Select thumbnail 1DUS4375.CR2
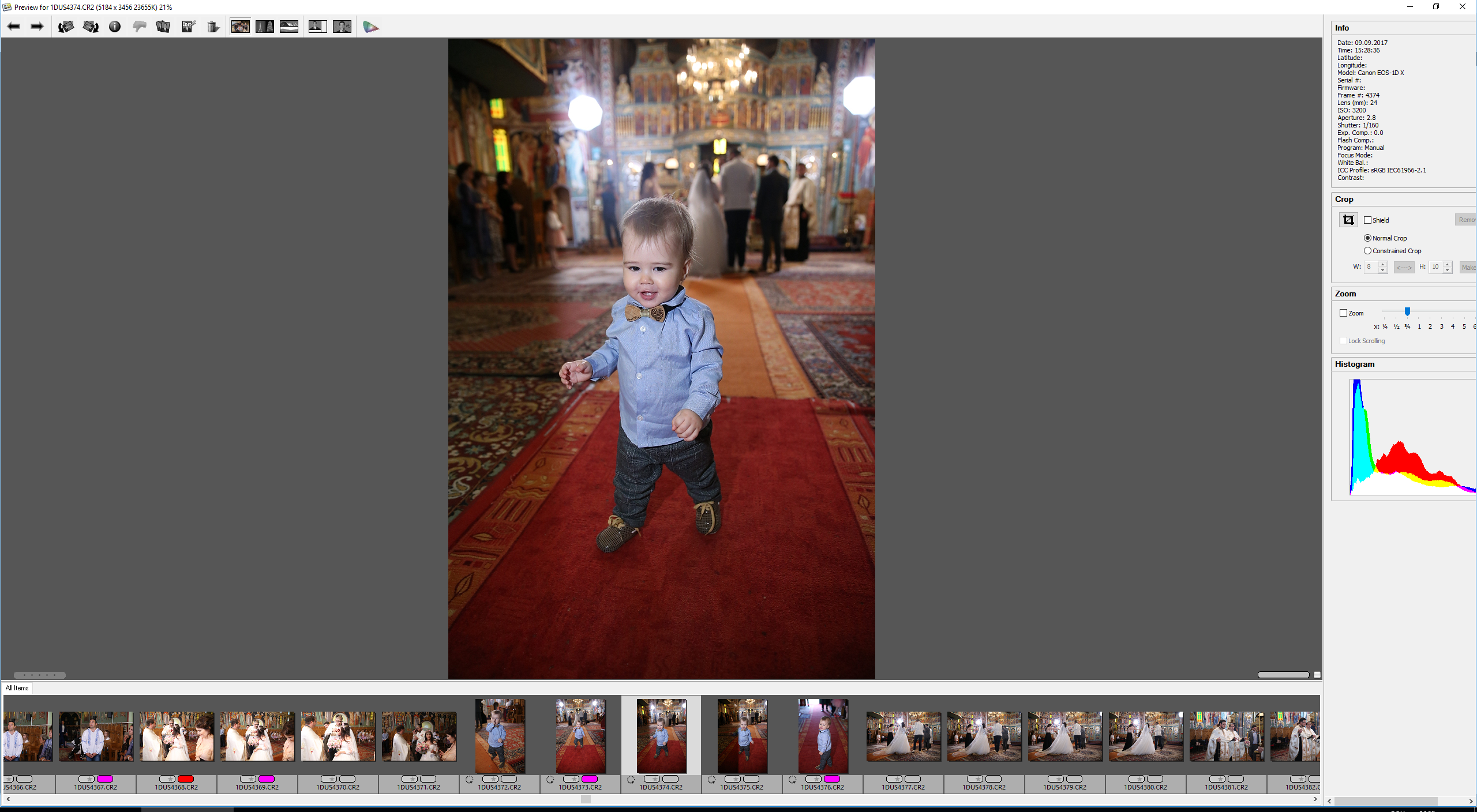1477x812 pixels. (743, 736)
